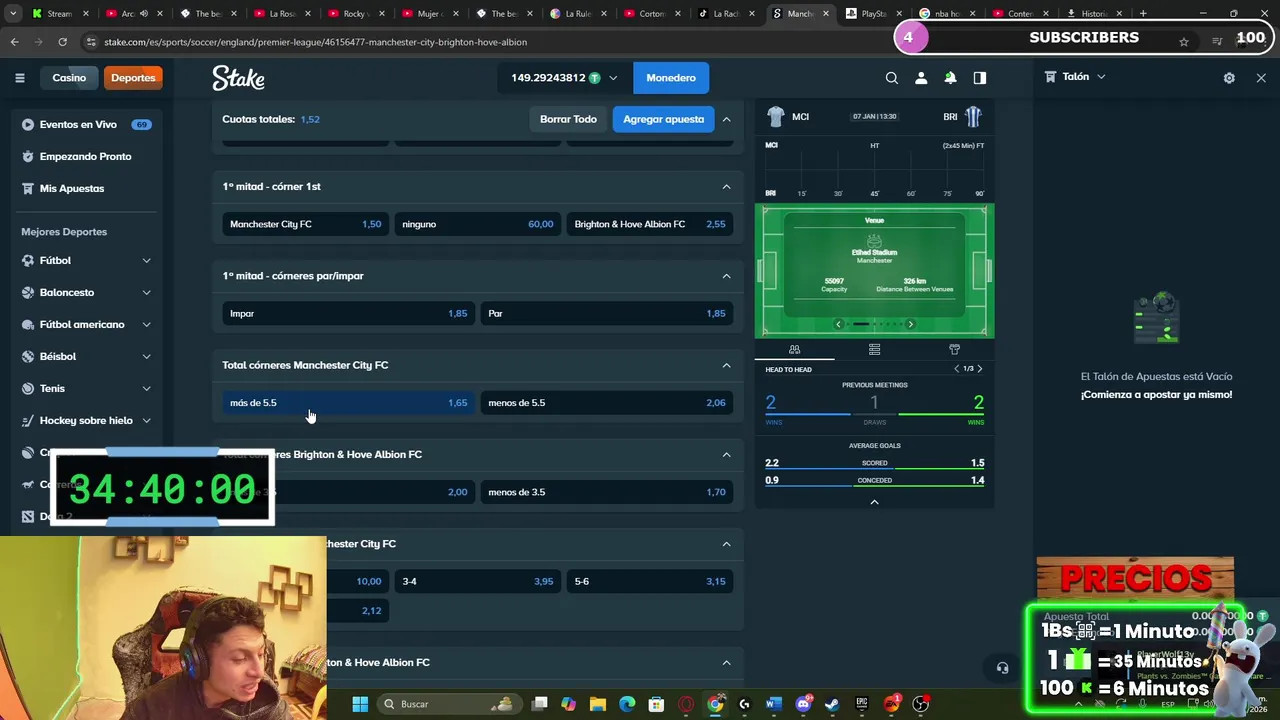The image size is (1280, 720).
Task: Open live support headset icon
Action: (1002, 668)
